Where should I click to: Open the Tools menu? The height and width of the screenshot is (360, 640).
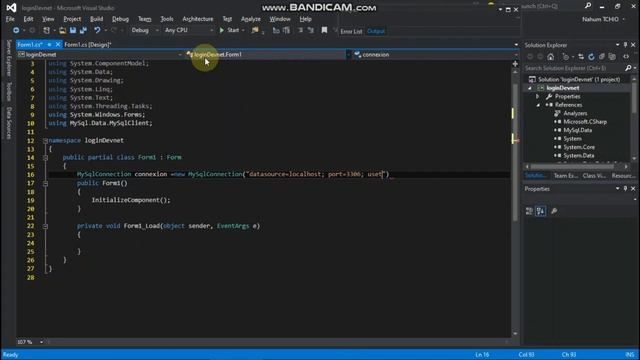pyautogui.click(x=167, y=19)
